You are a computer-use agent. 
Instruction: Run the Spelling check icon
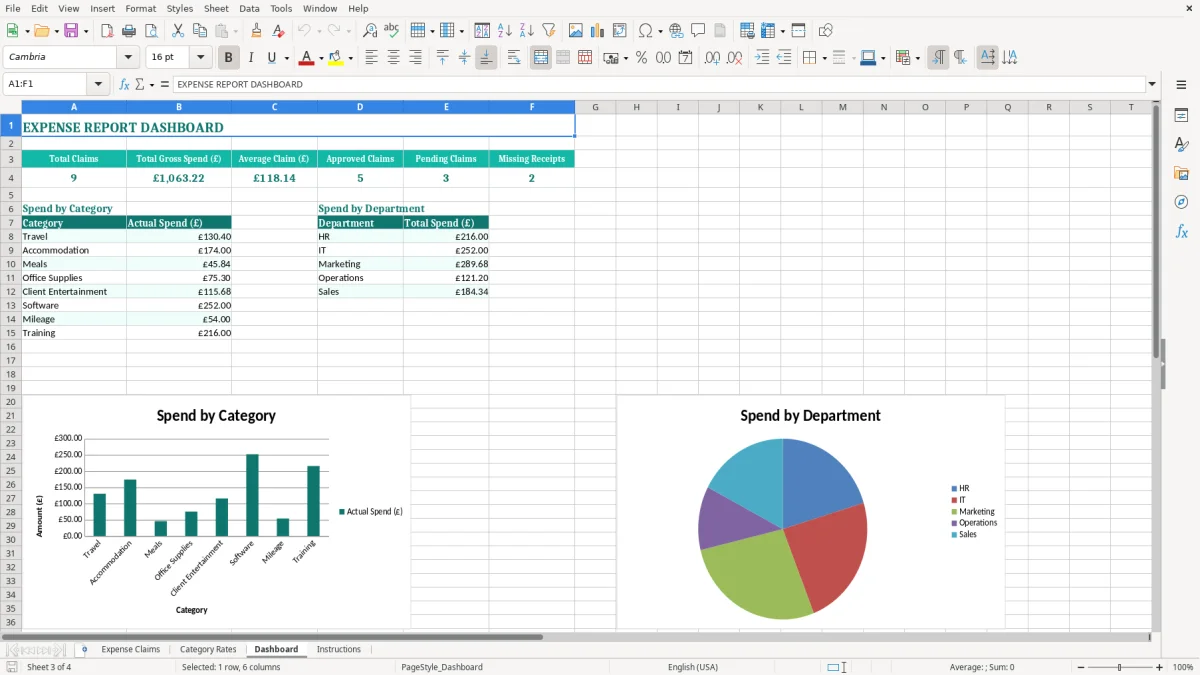pyautogui.click(x=392, y=31)
